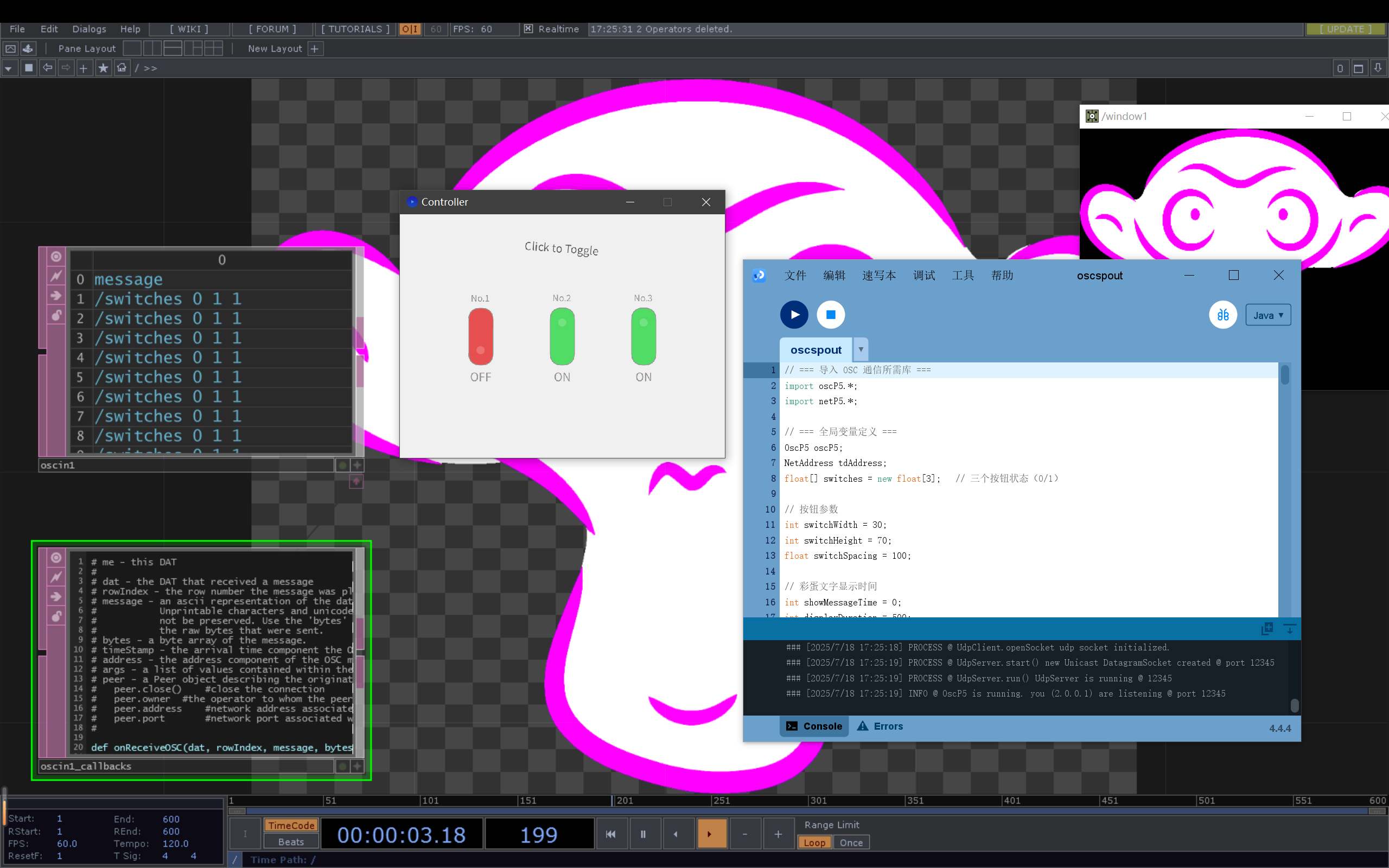Image resolution: width=1389 pixels, height=868 pixels.
Task: Click the Processing editor vertical scrollbar
Action: tap(1285, 375)
